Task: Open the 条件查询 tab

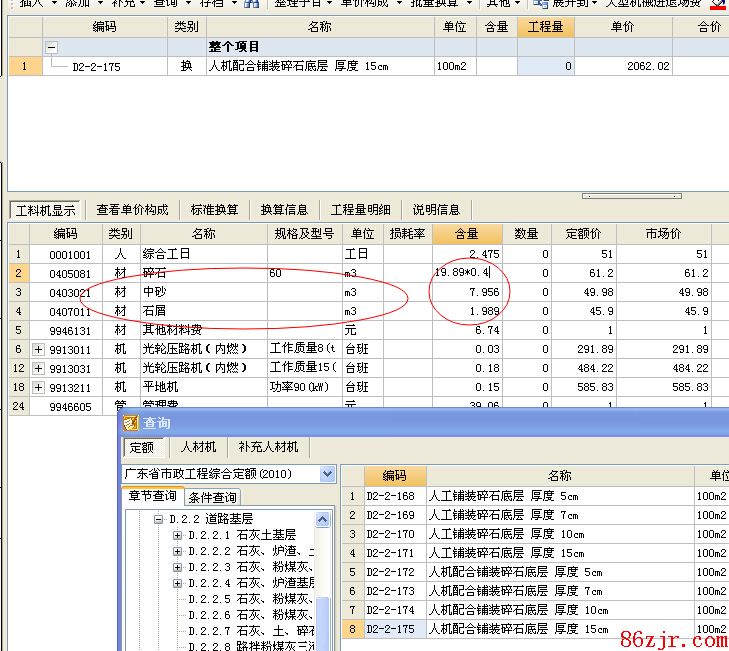Action: pos(212,497)
